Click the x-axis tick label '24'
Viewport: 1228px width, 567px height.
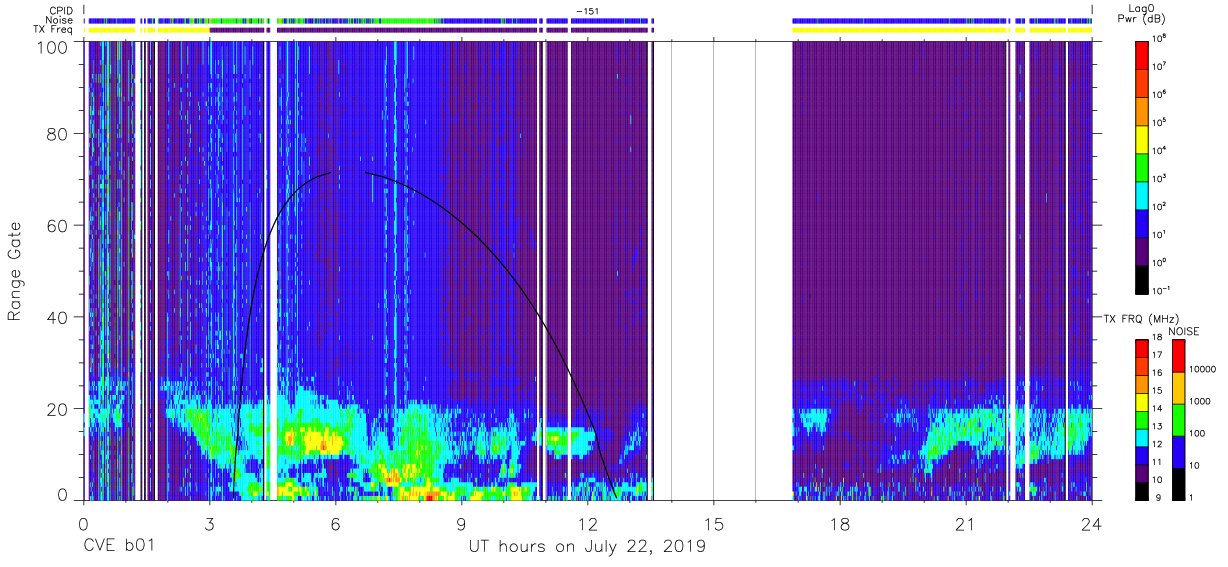1091,524
